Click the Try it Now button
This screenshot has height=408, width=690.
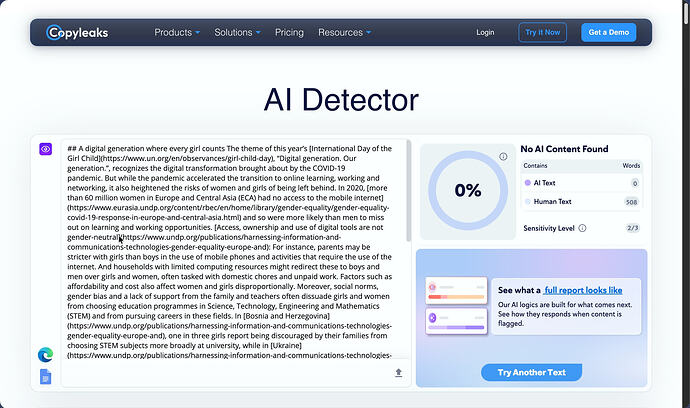click(543, 32)
